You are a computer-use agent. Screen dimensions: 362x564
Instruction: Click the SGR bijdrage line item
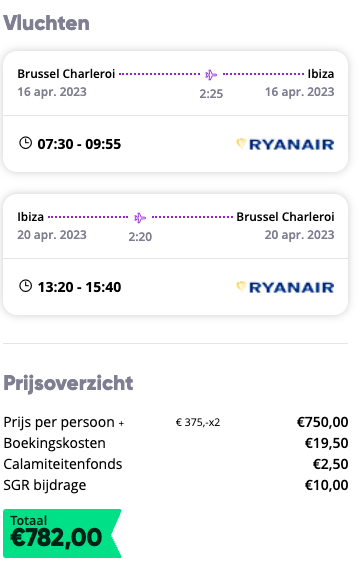(x=176, y=485)
